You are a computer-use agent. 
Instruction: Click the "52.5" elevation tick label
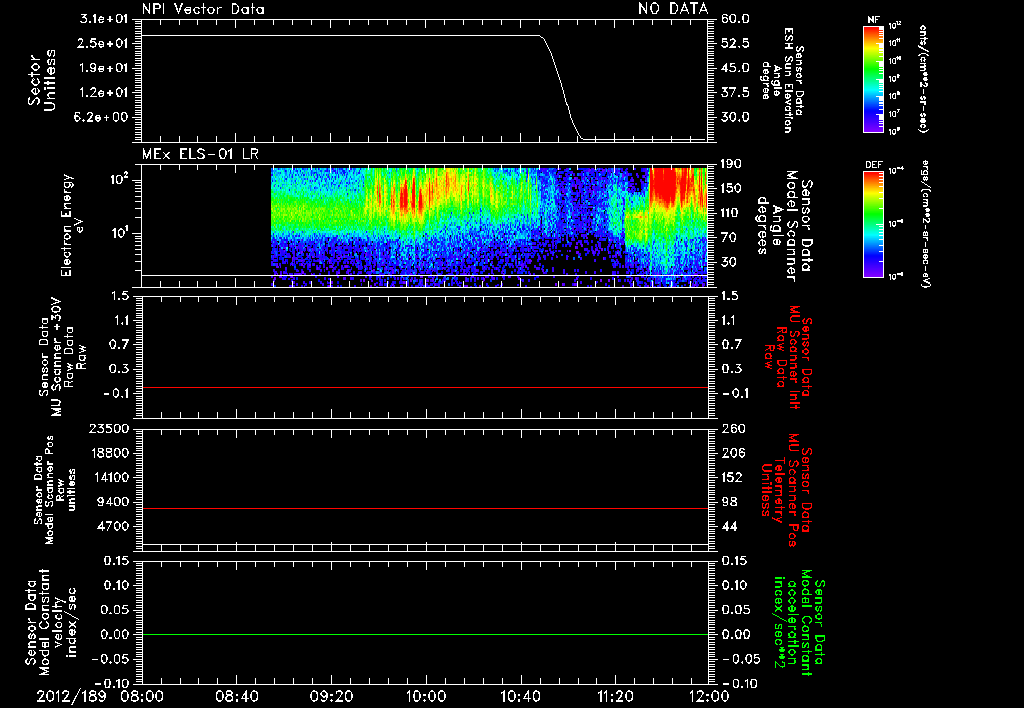[x=735, y=43]
